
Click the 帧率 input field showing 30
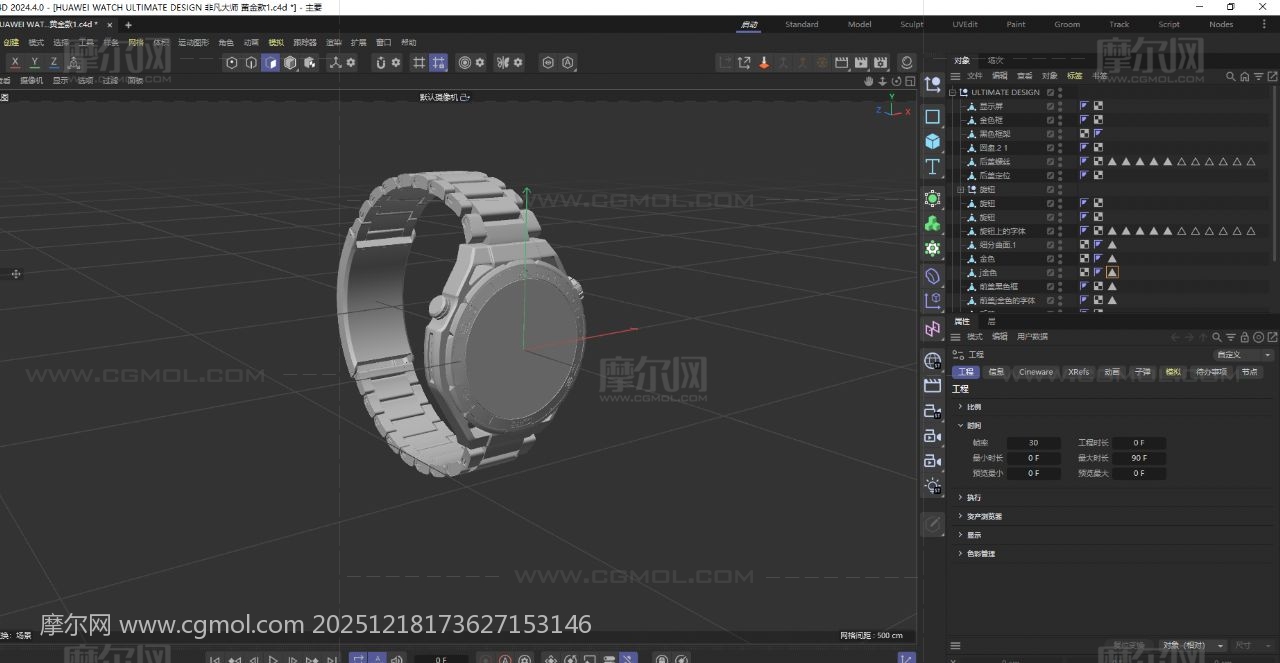coord(1033,443)
